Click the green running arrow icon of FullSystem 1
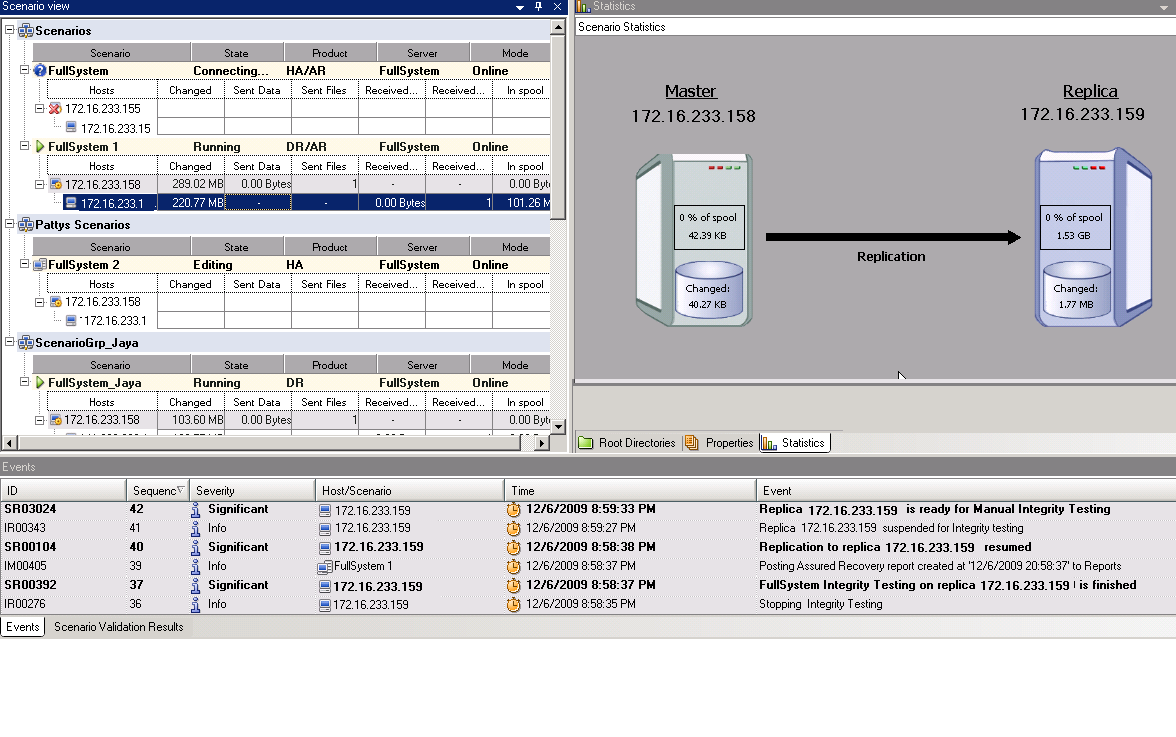The image size is (1176, 737). pos(40,147)
